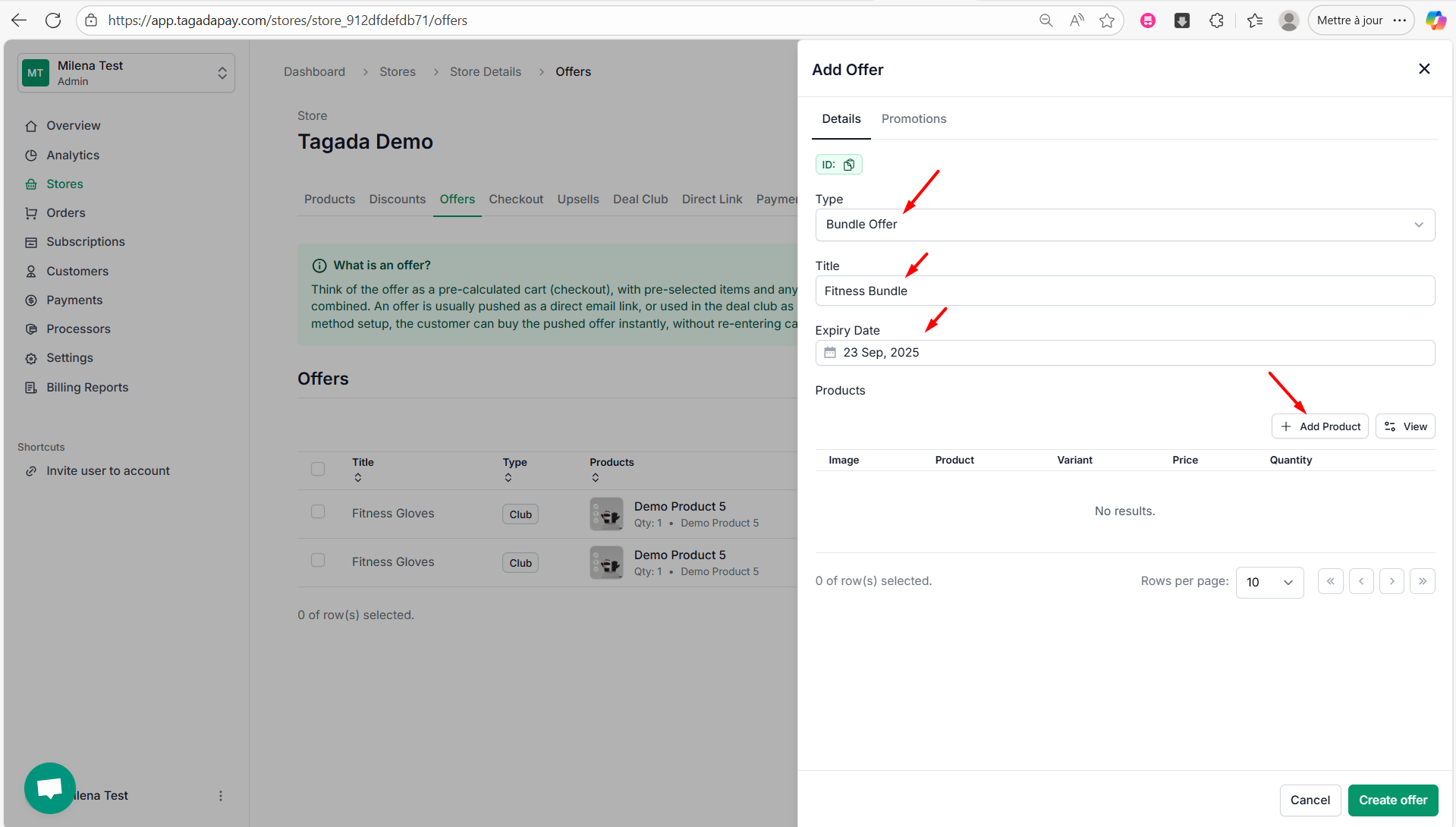This screenshot has height=827, width=1456.
Task: Click the Add Product button
Action: (x=1319, y=426)
